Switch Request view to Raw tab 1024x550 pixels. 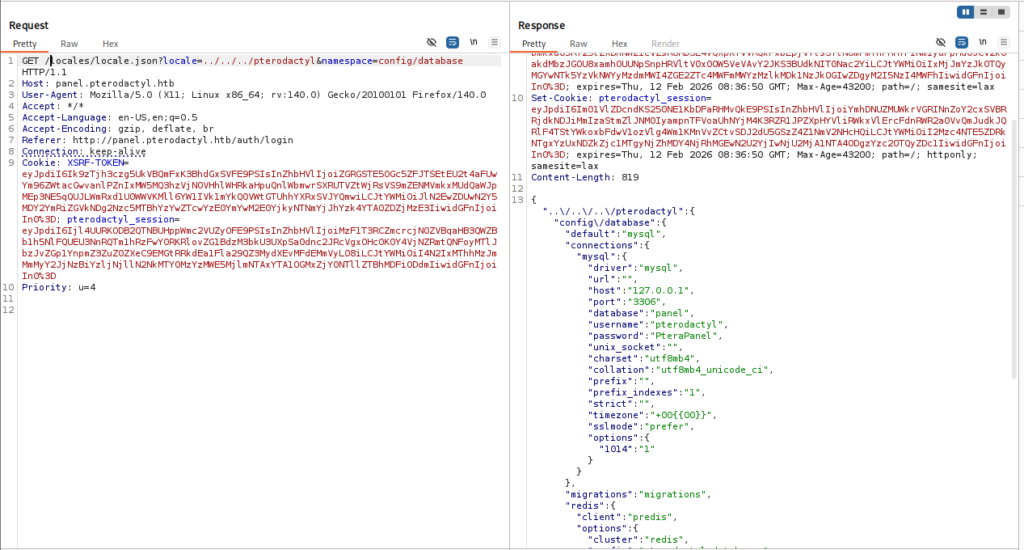click(69, 44)
